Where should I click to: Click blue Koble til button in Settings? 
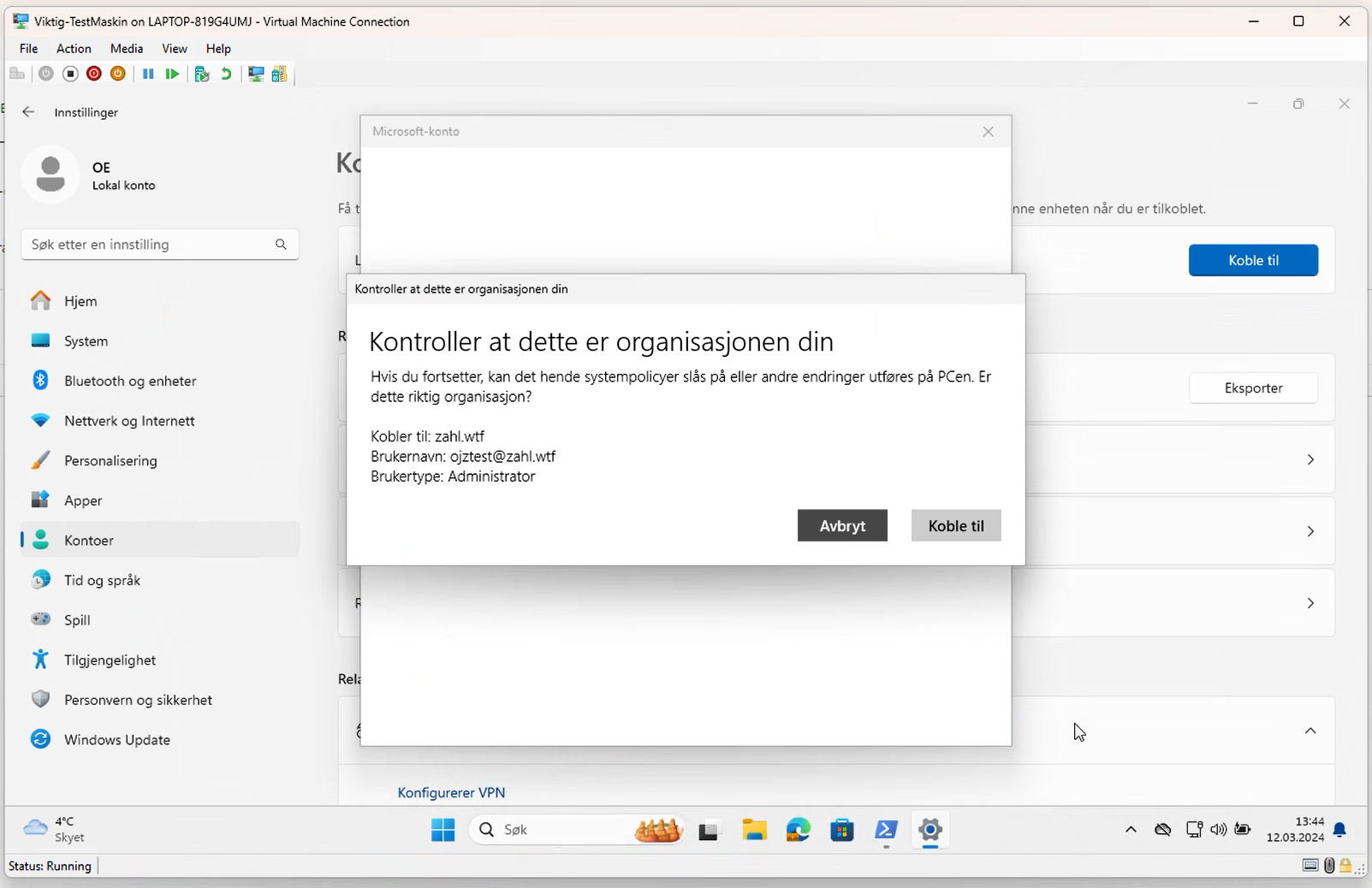1253,260
